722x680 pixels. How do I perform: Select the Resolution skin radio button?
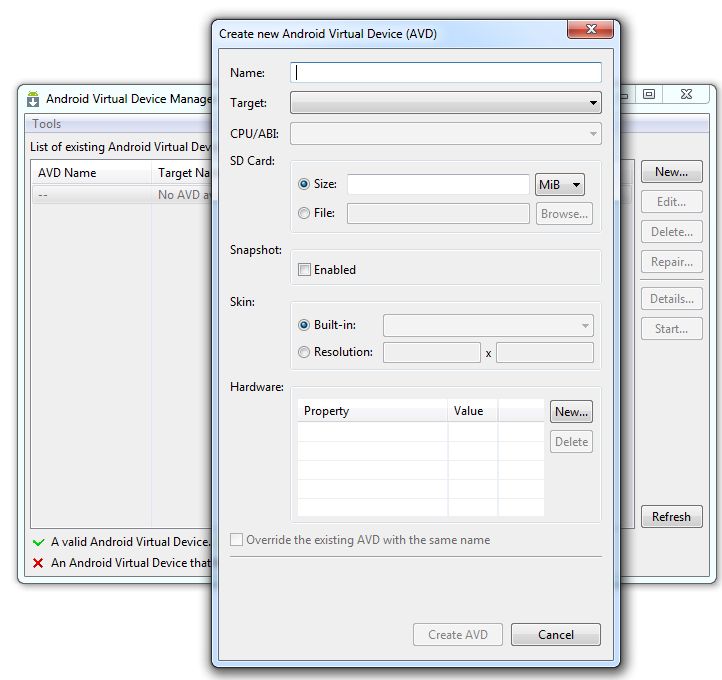tap(303, 352)
